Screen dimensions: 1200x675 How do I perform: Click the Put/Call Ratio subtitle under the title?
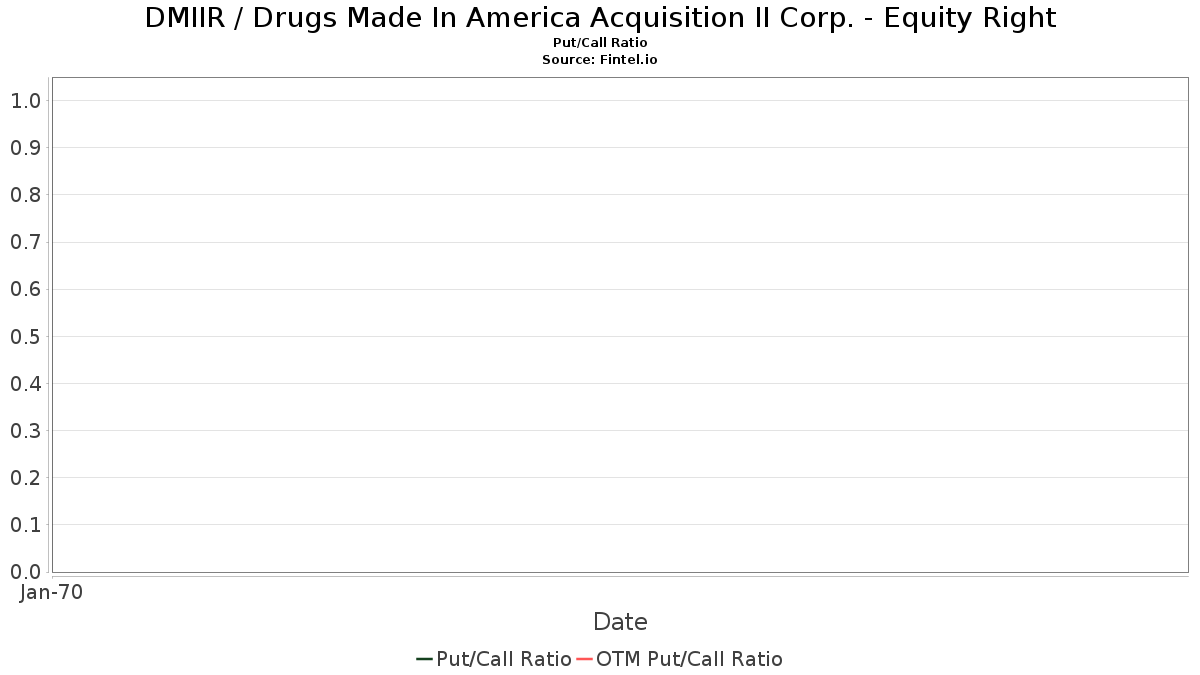click(x=600, y=43)
